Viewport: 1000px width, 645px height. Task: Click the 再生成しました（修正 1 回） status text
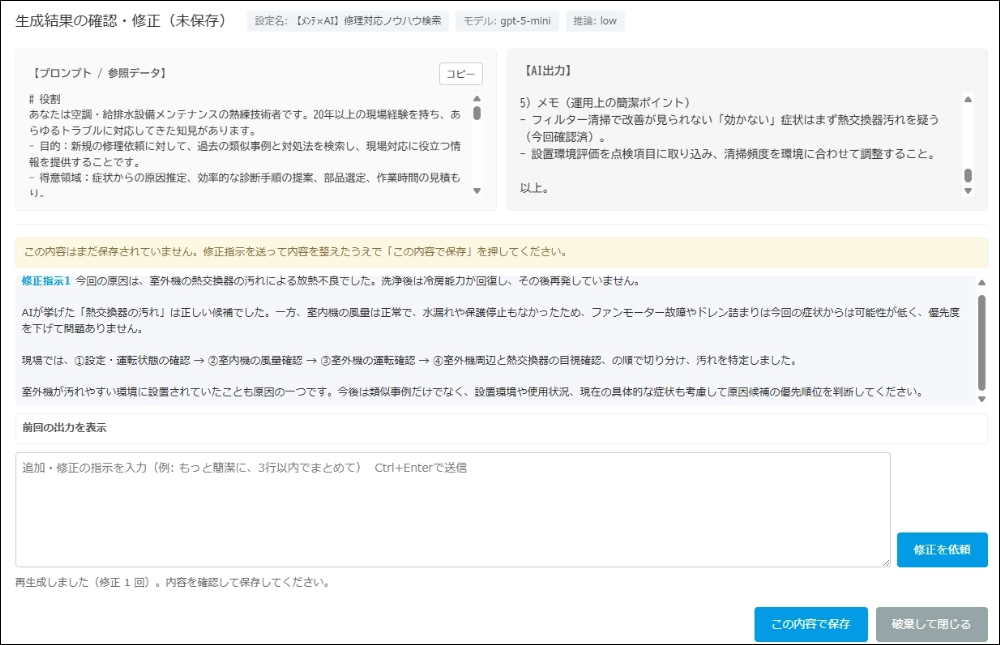pos(172,582)
